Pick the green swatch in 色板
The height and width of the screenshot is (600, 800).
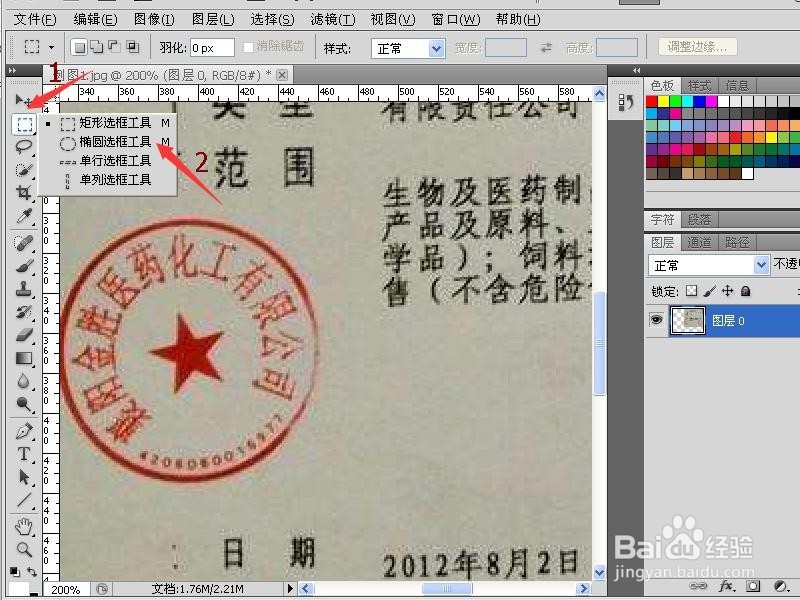click(676, 101)
